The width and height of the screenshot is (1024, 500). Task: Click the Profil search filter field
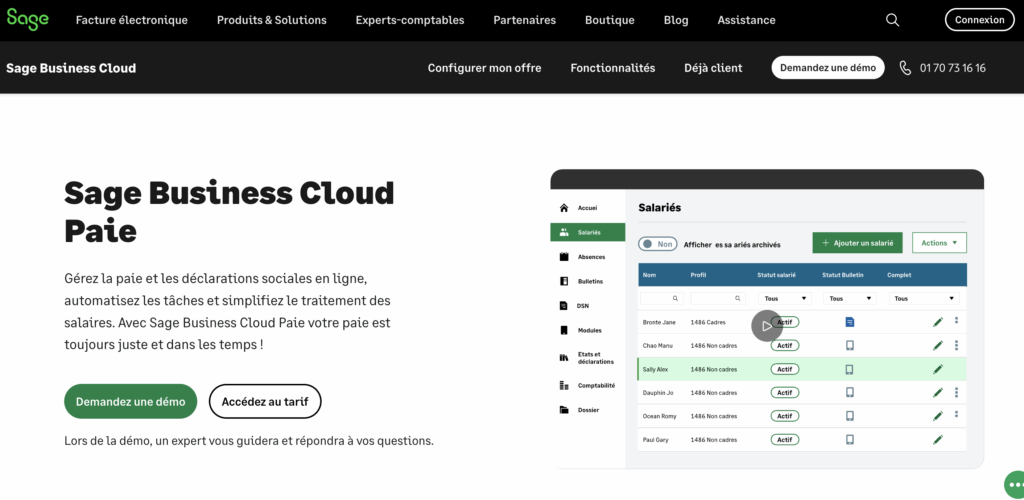[x=718, y=298]
